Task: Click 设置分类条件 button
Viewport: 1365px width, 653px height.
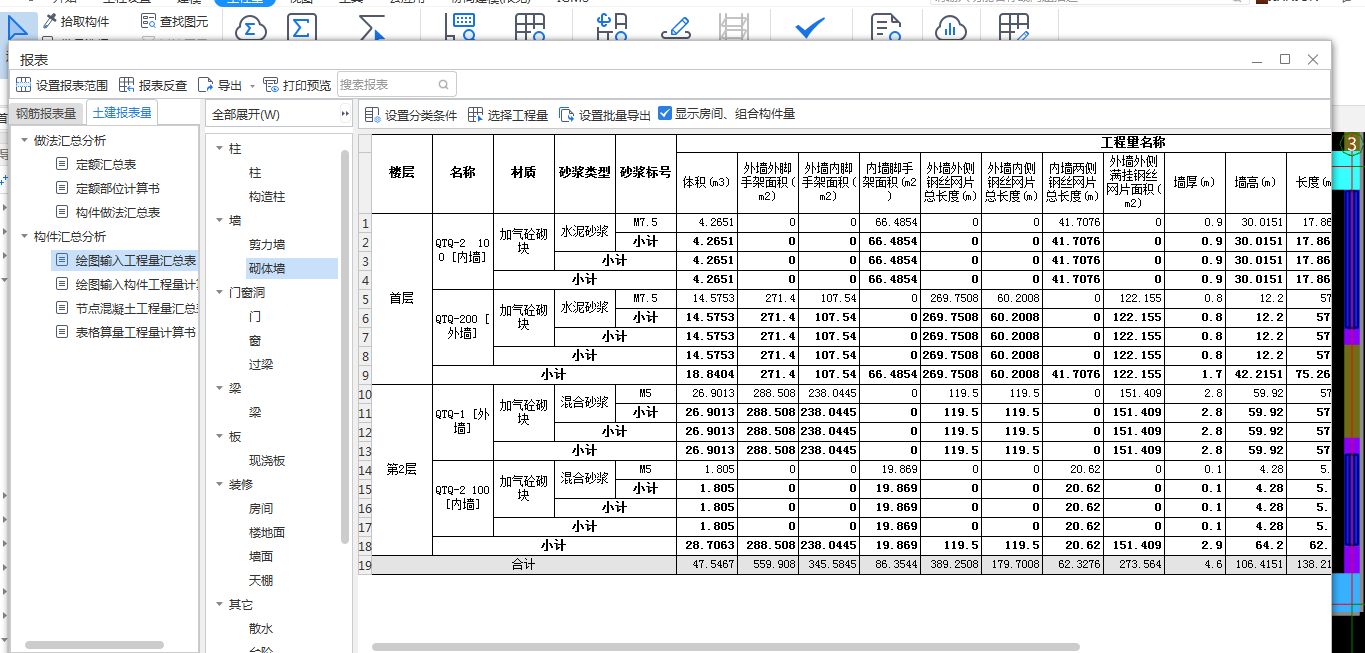Action: 411,115
